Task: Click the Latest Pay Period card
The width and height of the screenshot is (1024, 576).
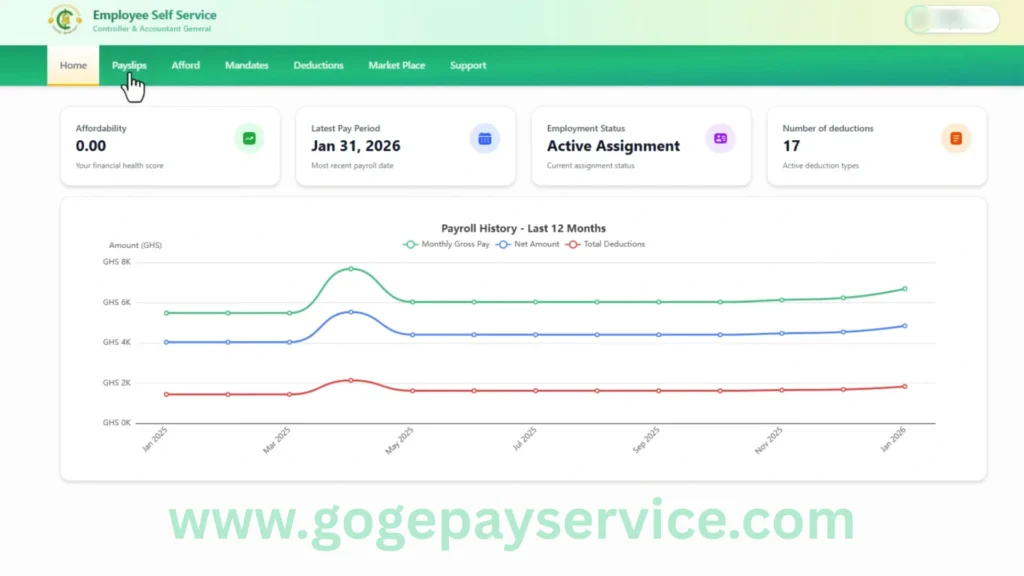Action: click(406, 146)
